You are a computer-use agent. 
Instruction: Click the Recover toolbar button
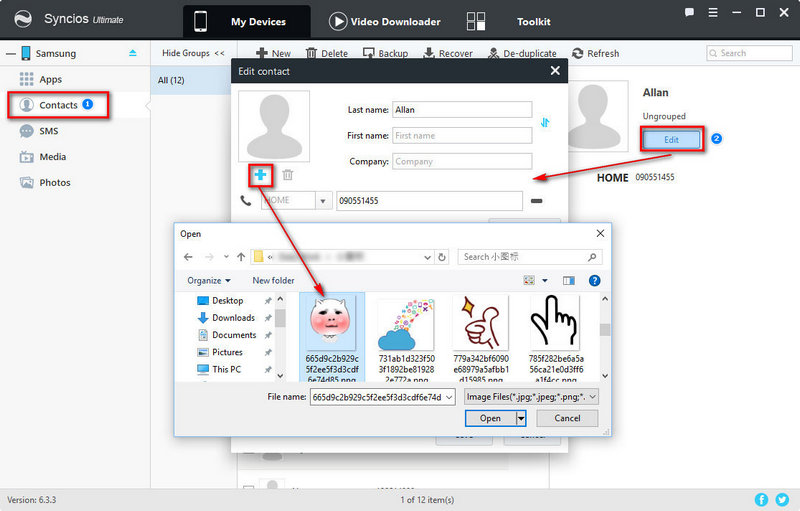(x=448, y=53)
